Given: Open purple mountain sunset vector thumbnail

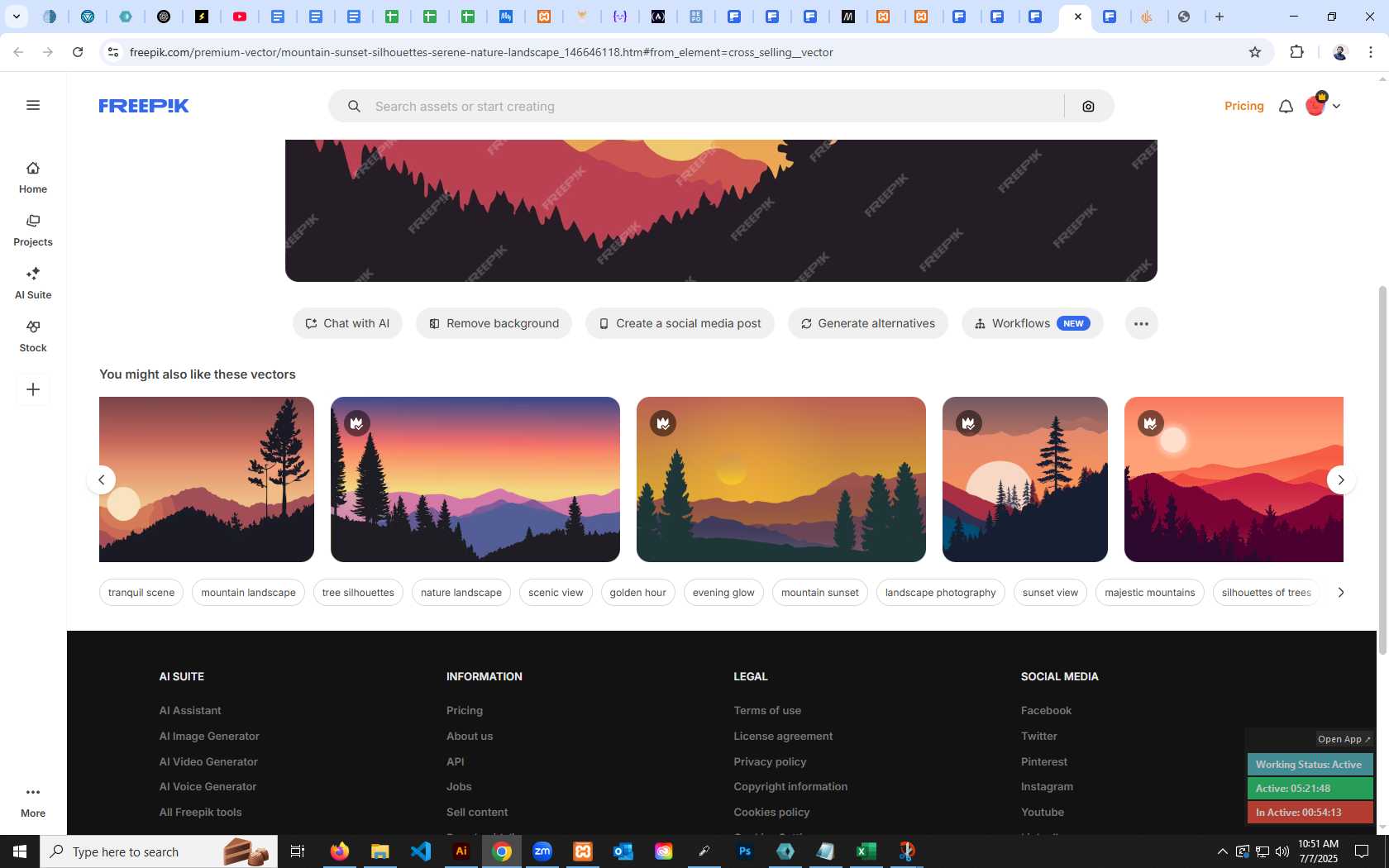Looking at the screenshot, I should click(x=475, y=479).
